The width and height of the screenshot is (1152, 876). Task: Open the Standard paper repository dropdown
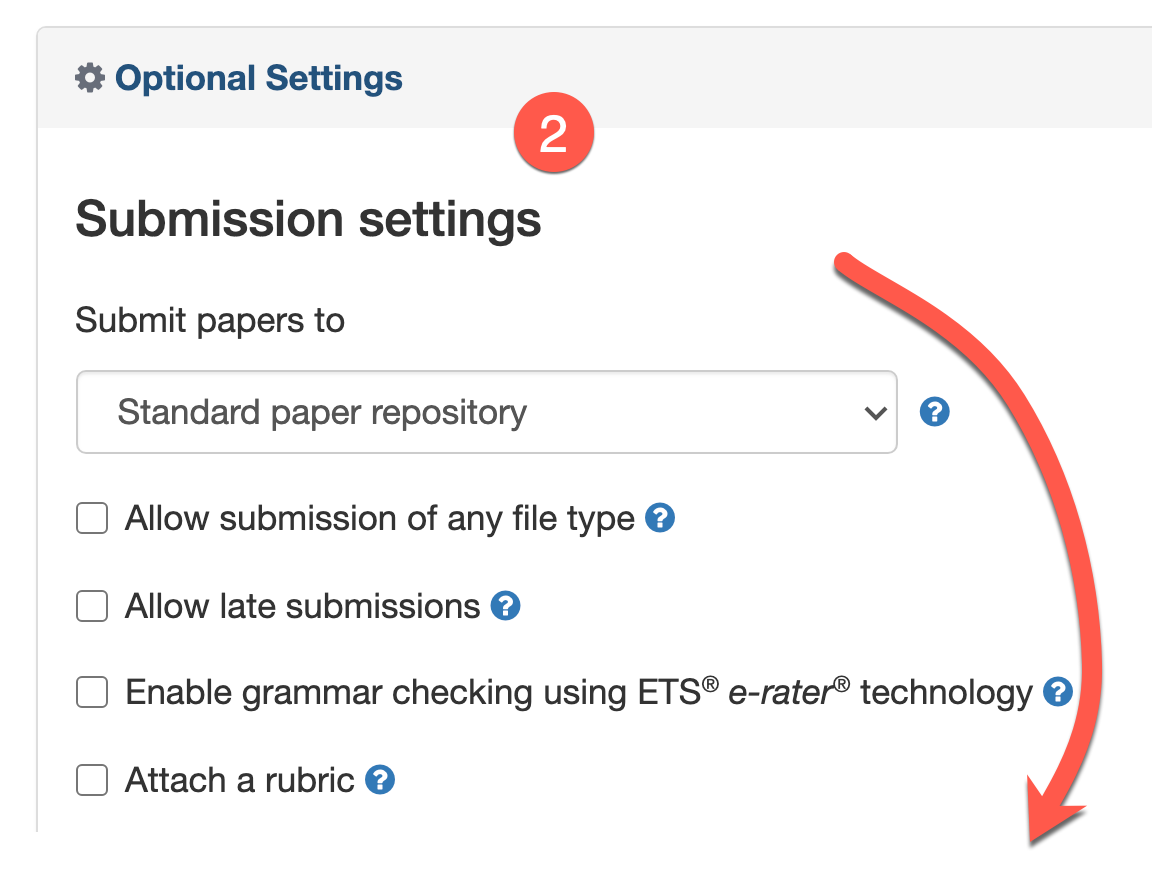pos(486,412)
